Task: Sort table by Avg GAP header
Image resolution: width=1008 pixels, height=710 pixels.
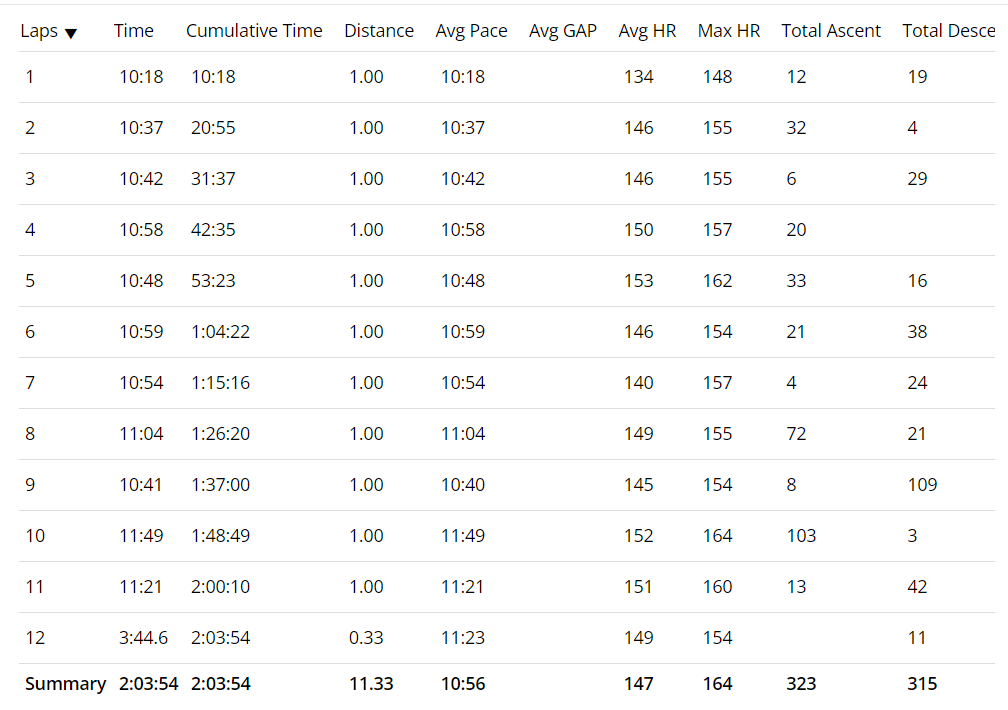Action: coord(563,31)
